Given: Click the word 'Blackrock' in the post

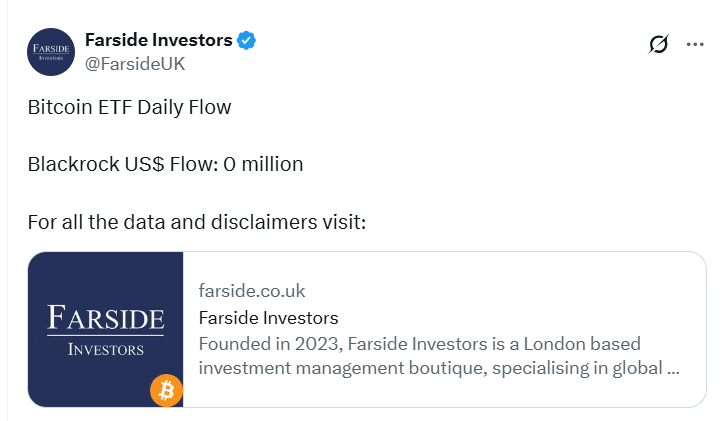Looking at the screenshot, I should click(70, 163).
